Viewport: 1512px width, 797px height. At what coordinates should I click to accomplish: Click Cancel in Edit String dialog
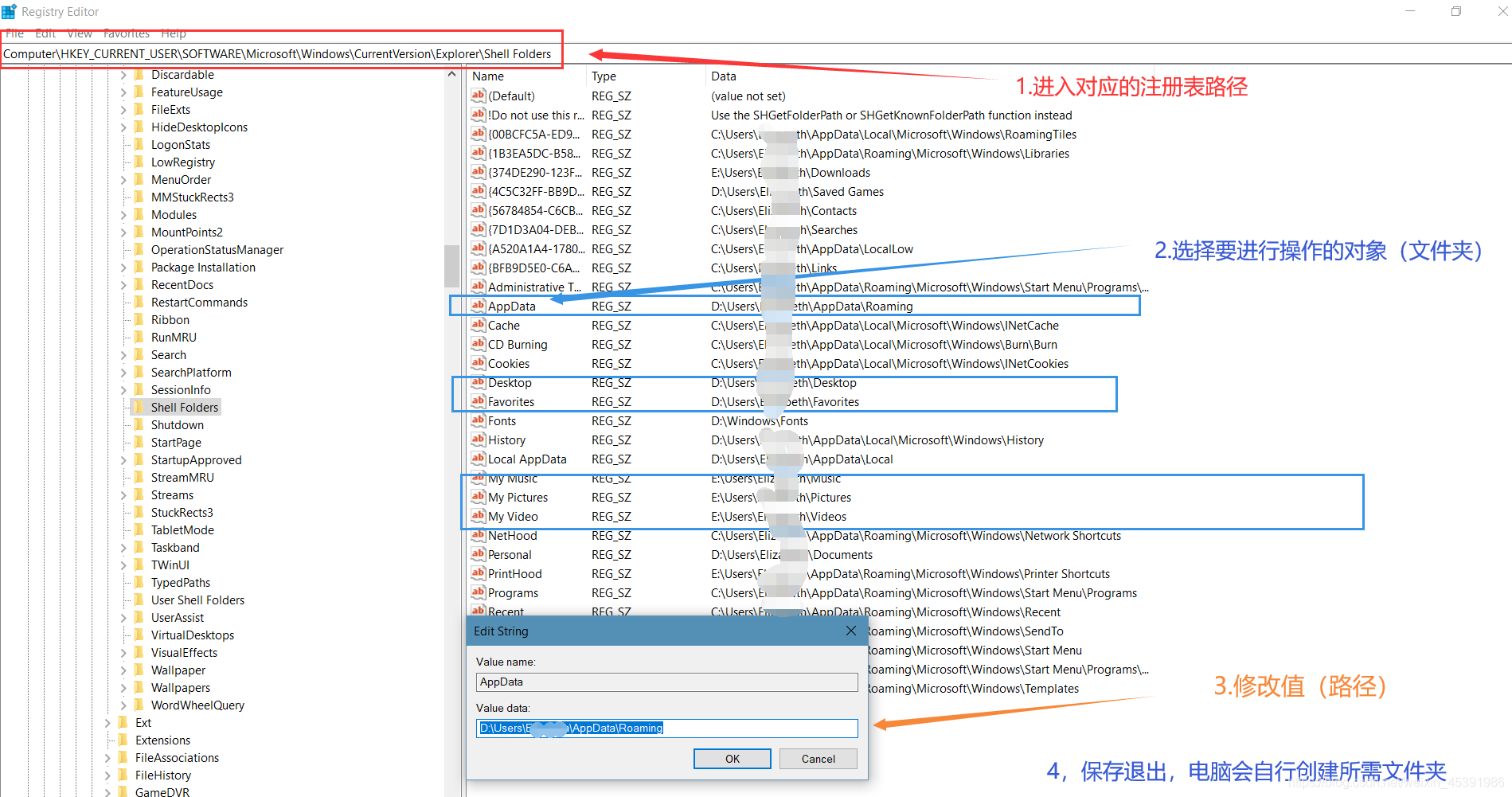(819, 759)
